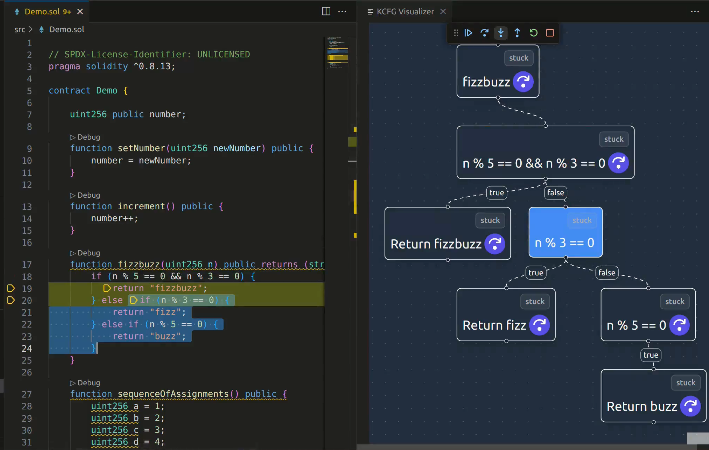Close the Demo.sol tab
Image resolution: width=709 pixels, height=450 pixels.
pyautogui.click(x=80, y=11)
